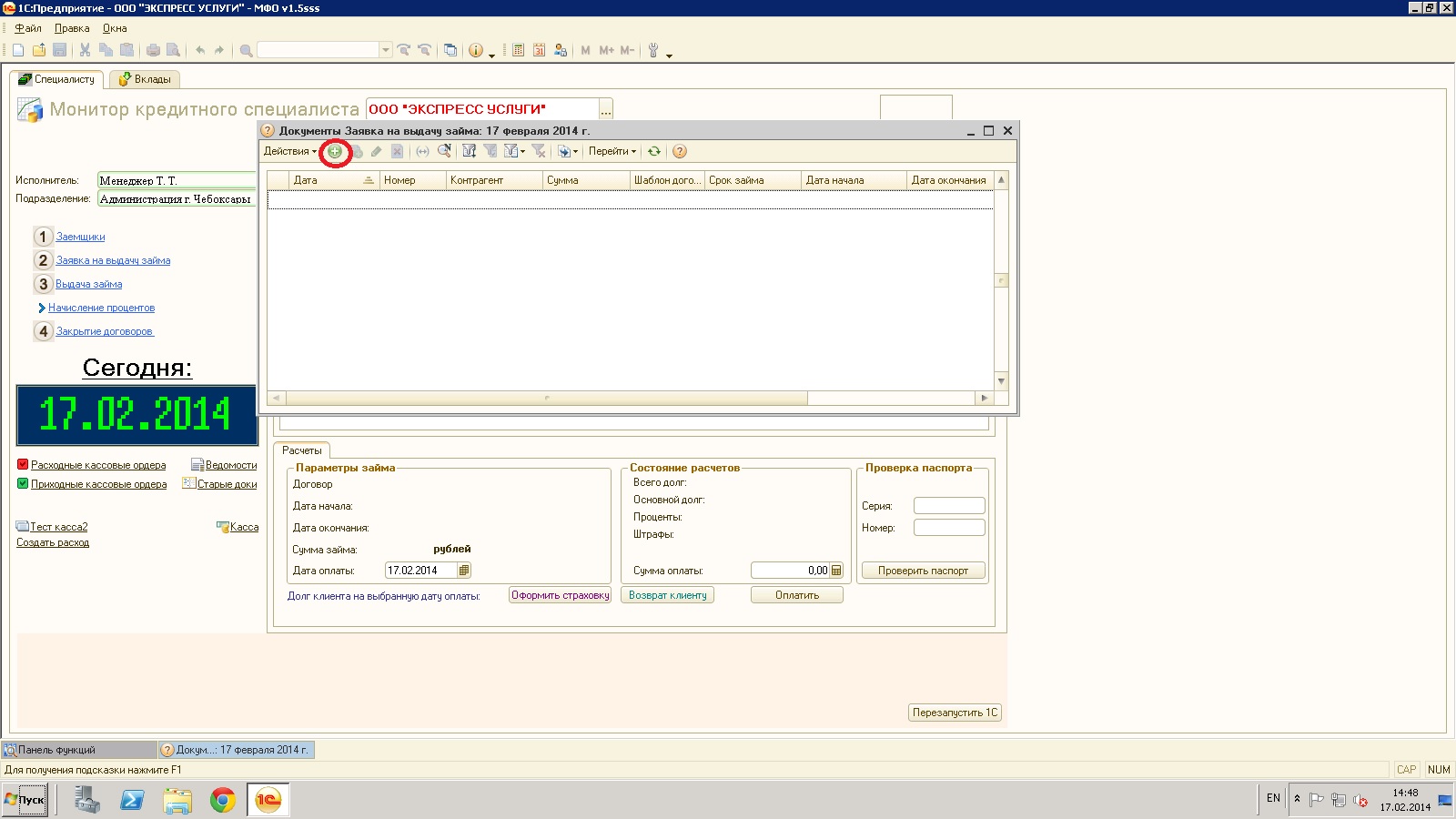Click the M+ memory button
Image resolution: width=1456 pixels, height=819 pixels.
(606, 50)
